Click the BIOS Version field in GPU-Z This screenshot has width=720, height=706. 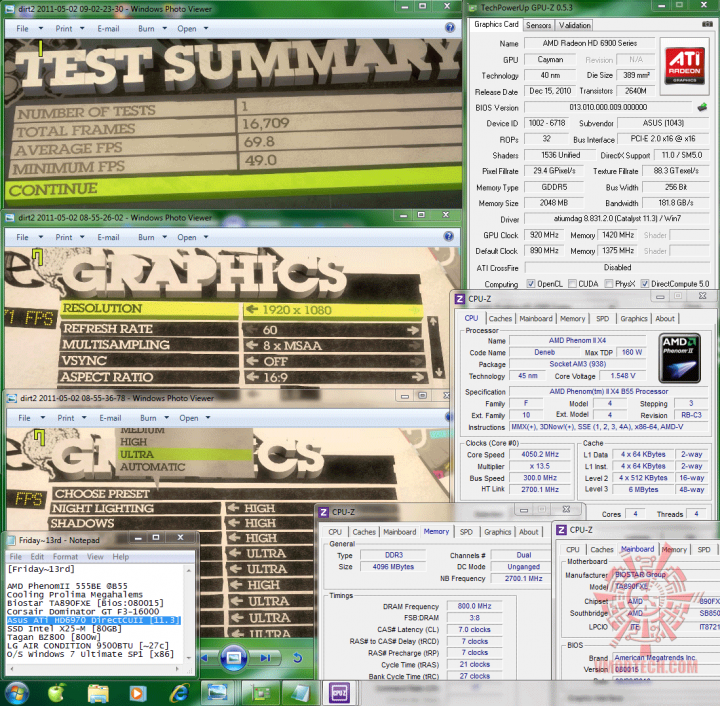608,107
